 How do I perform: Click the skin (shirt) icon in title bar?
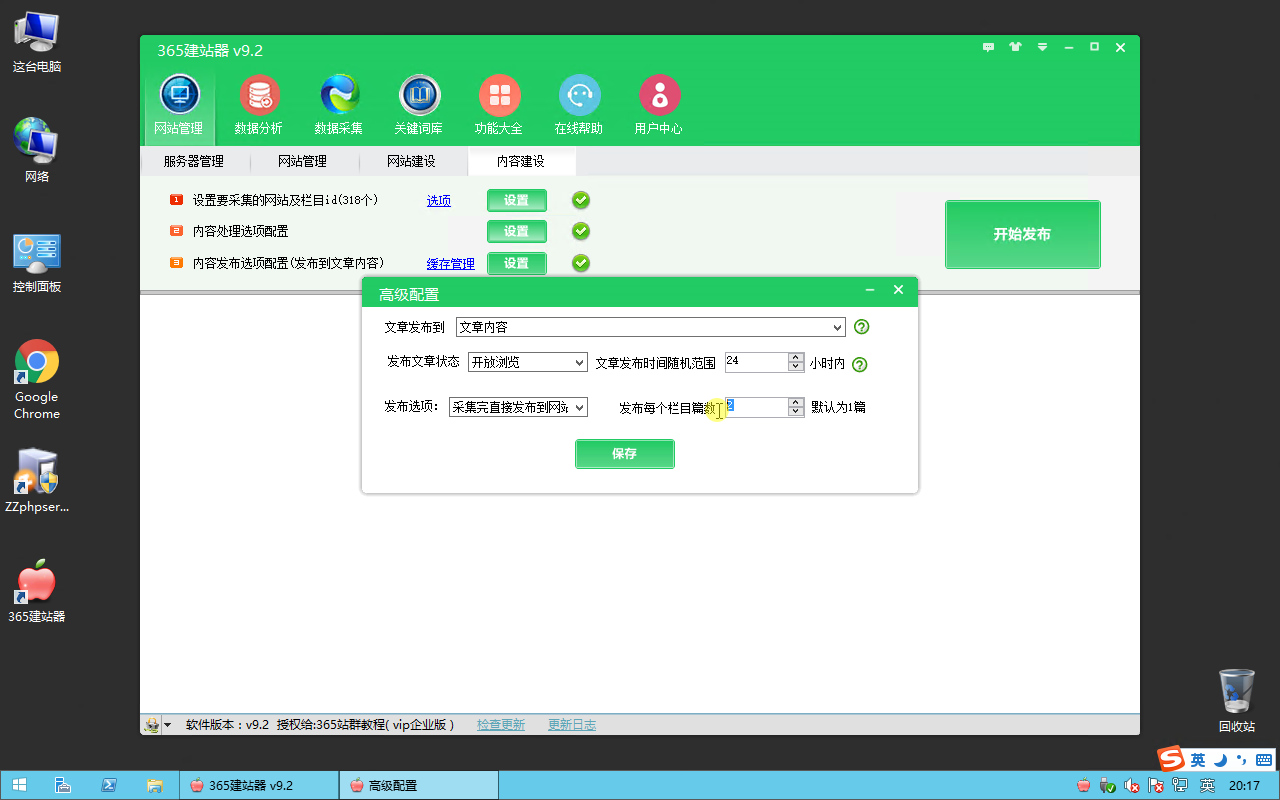pos(1016,47)
